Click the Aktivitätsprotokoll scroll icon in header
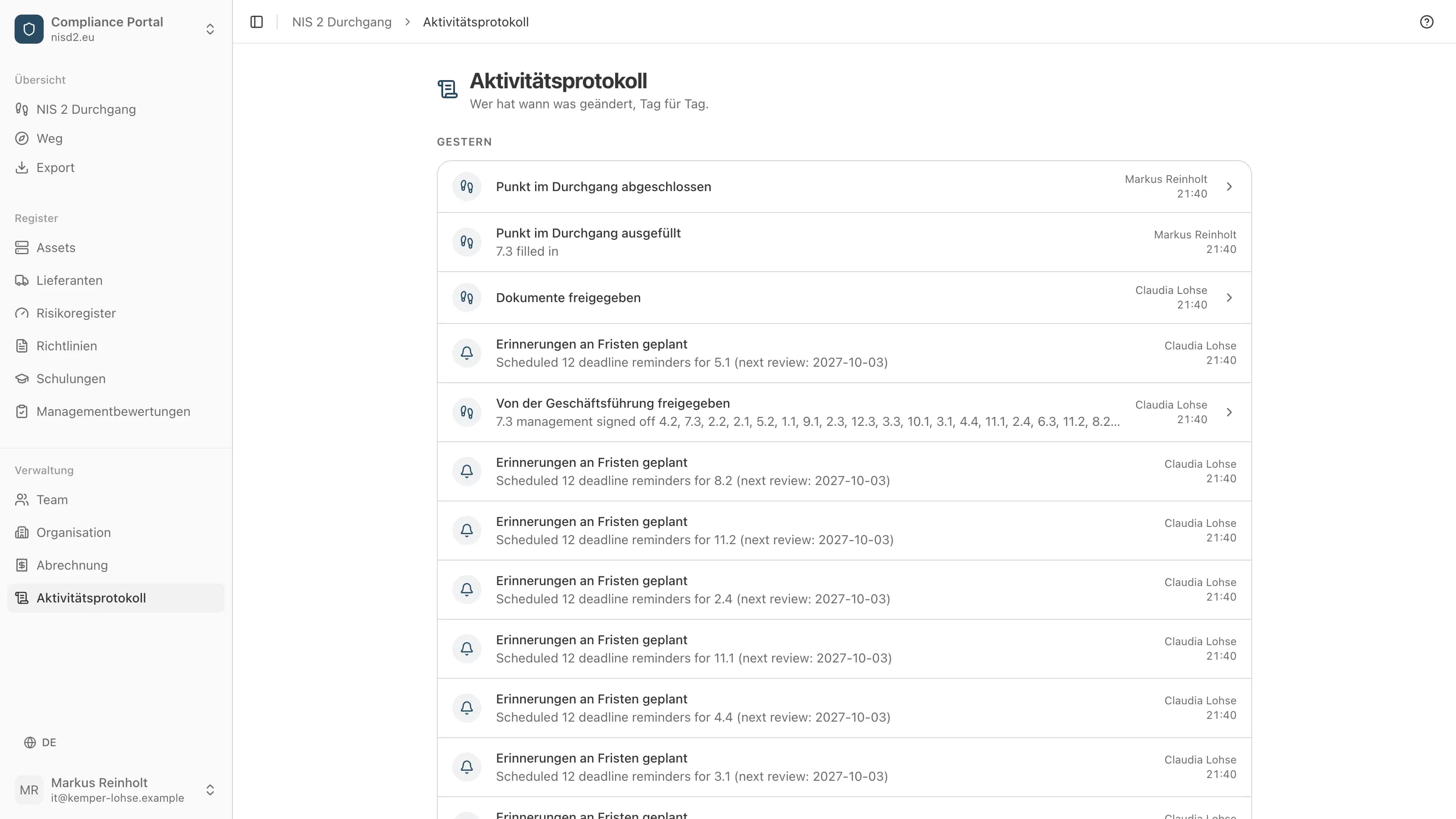Screen dimensions: 1456x819 pyautogui.click(x=448, y=89)
